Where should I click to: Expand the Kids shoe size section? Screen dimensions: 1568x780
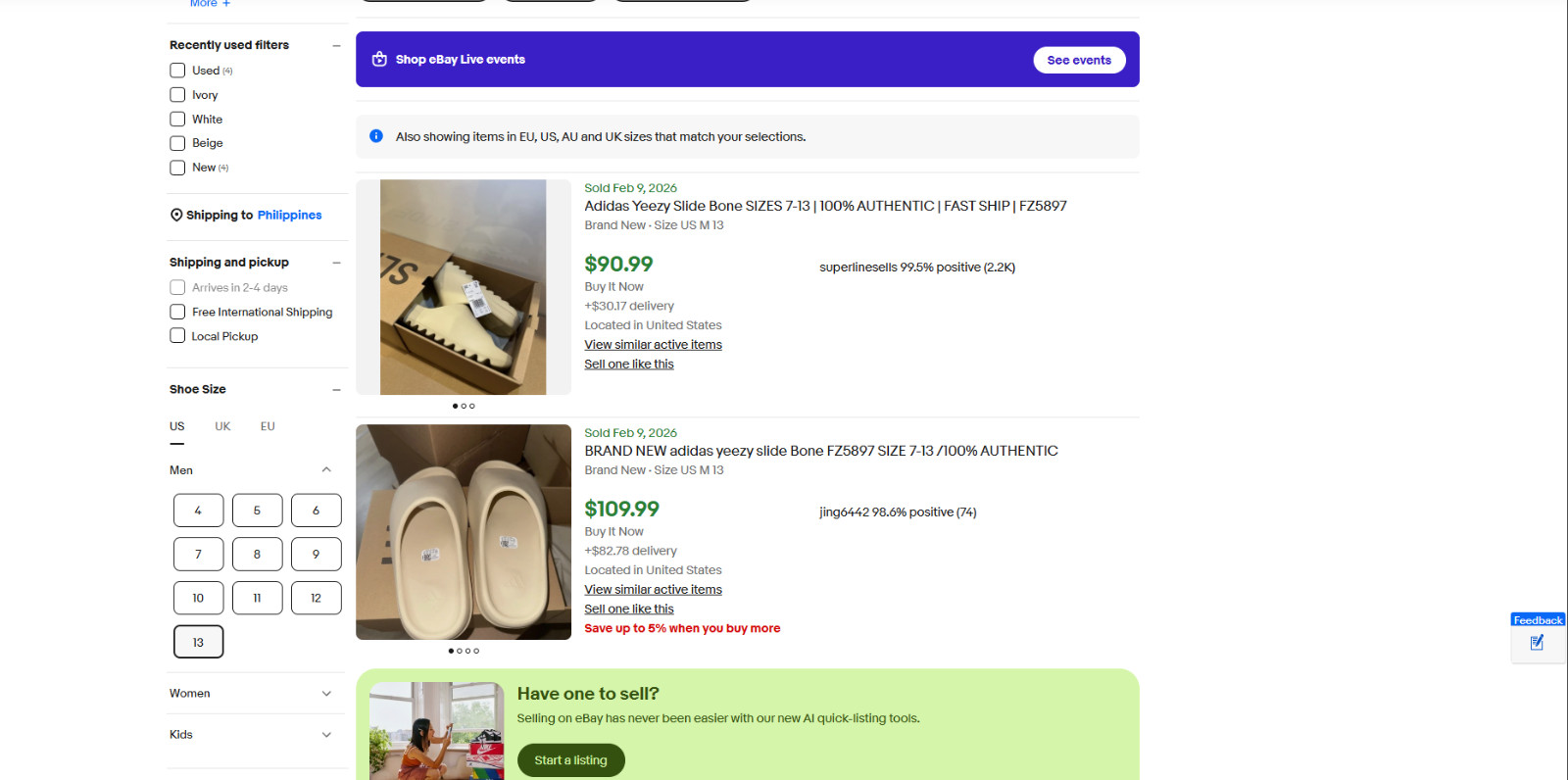[x=326, y=734]
